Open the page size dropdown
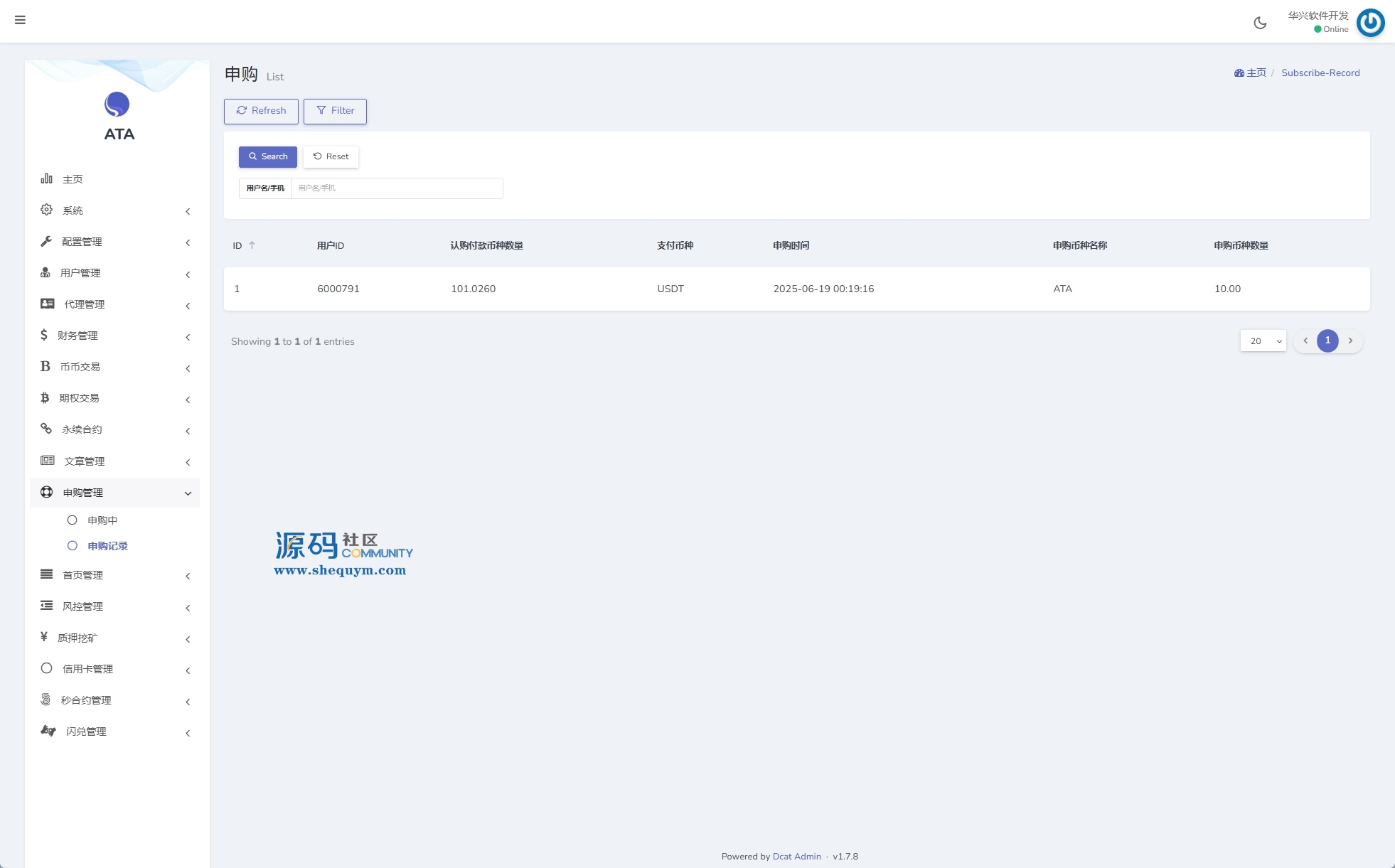 (1263, 341)
